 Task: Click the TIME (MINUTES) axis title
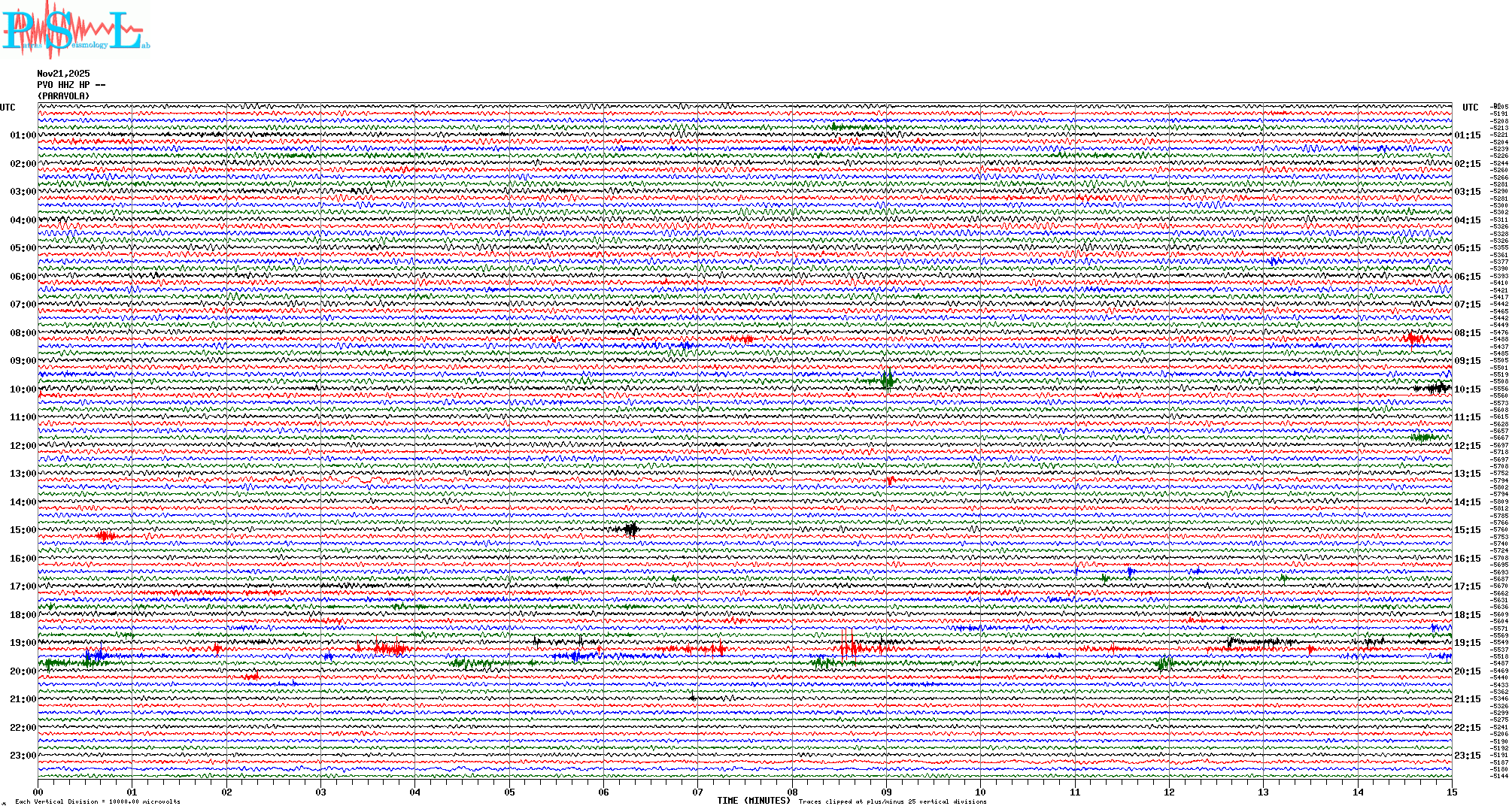754,801
